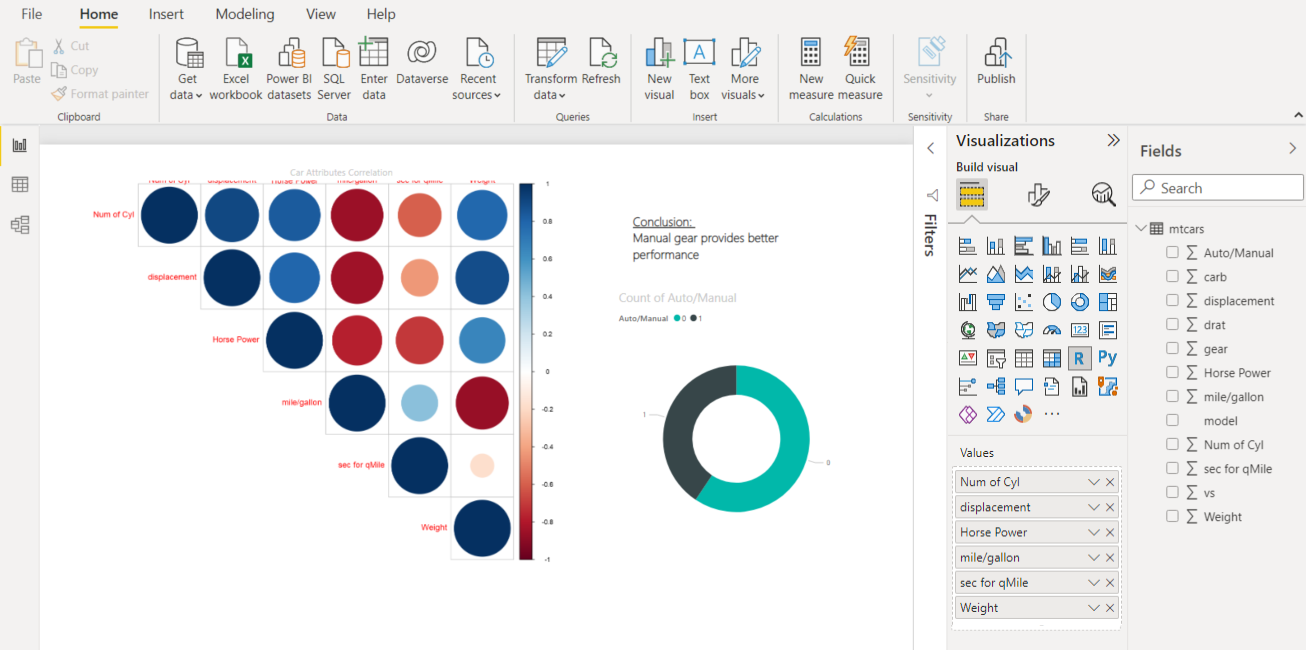Create a Quick measure
Viewport: 1306px width, 650px height.
pos(860,68)
